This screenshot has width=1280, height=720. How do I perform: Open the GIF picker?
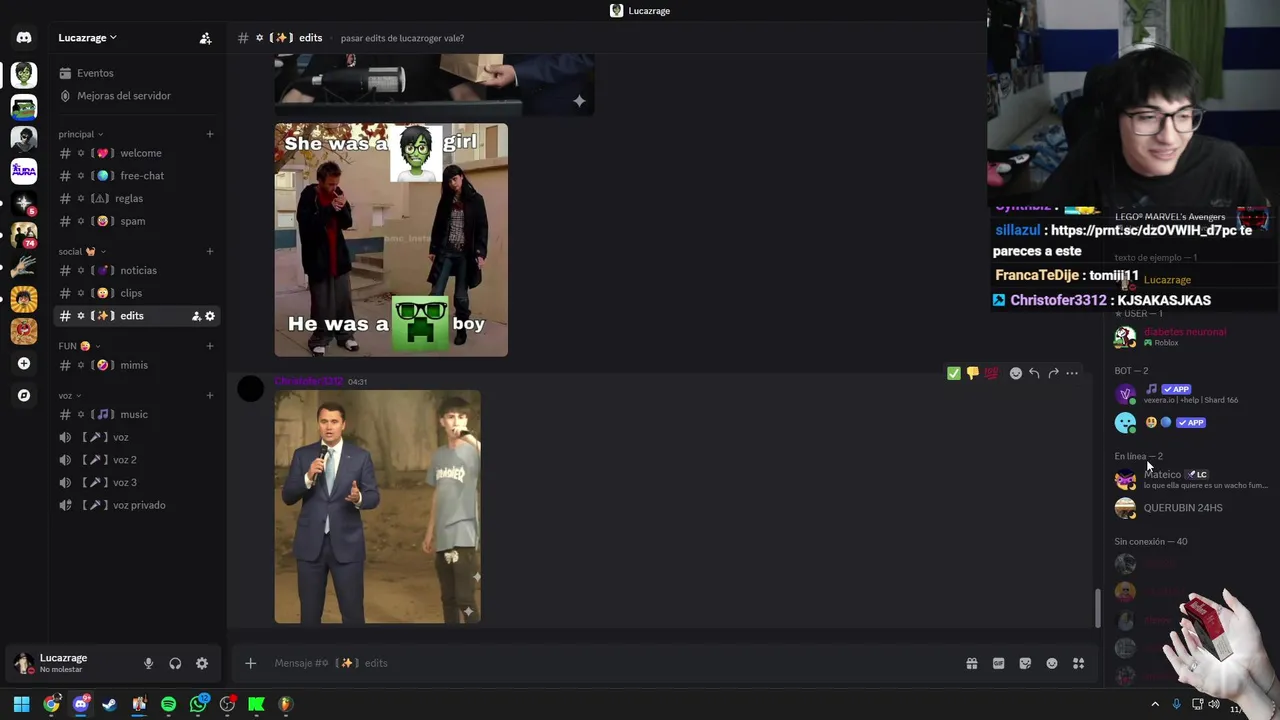[x=998, y=663]
